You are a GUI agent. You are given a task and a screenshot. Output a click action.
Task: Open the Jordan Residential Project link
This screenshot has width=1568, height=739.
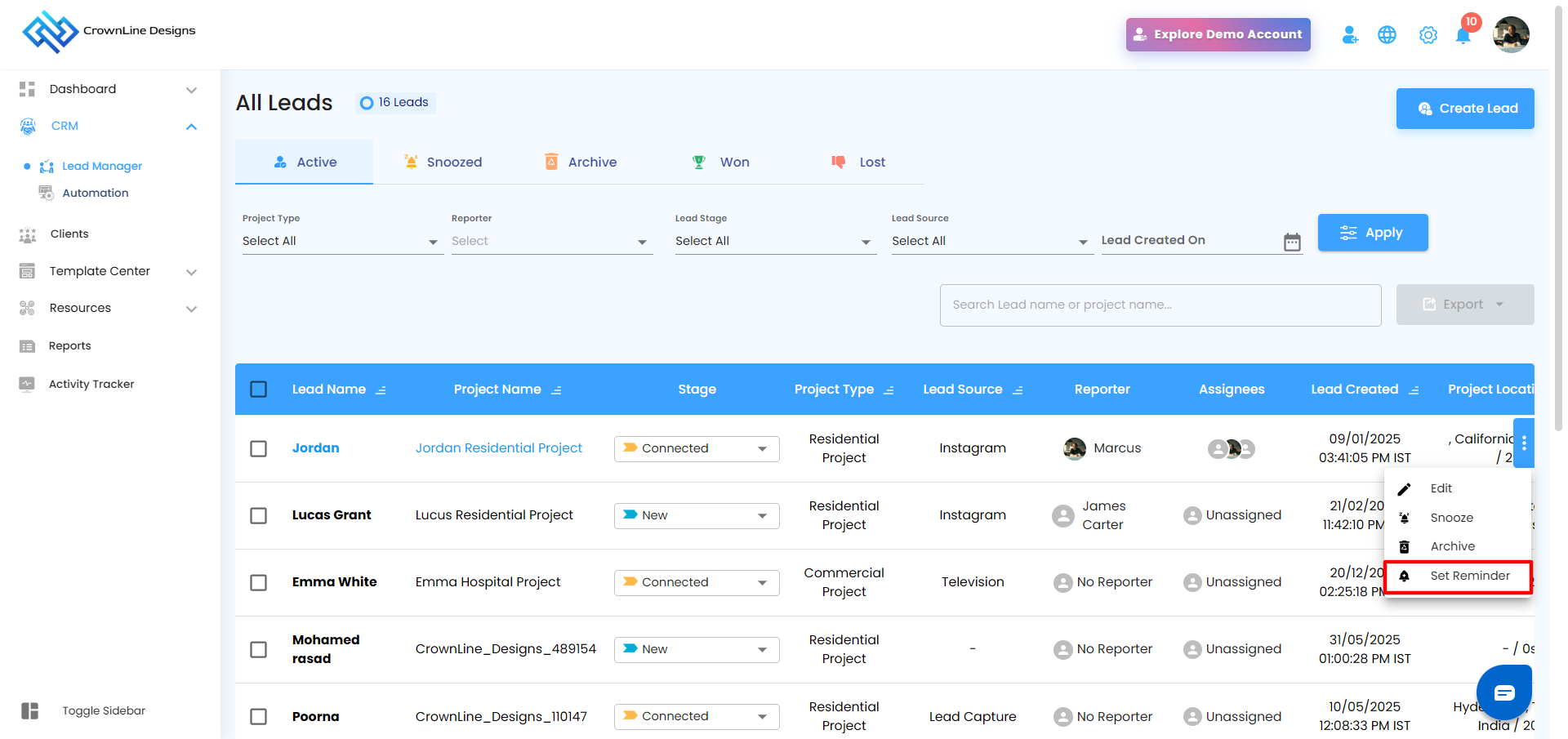click(498, 448)
